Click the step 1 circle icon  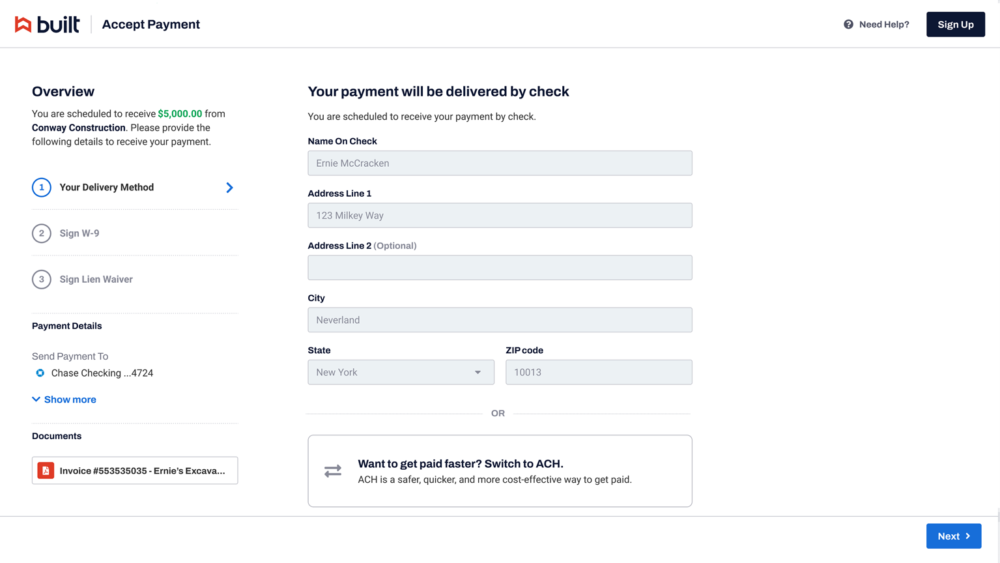coord(41,187)
